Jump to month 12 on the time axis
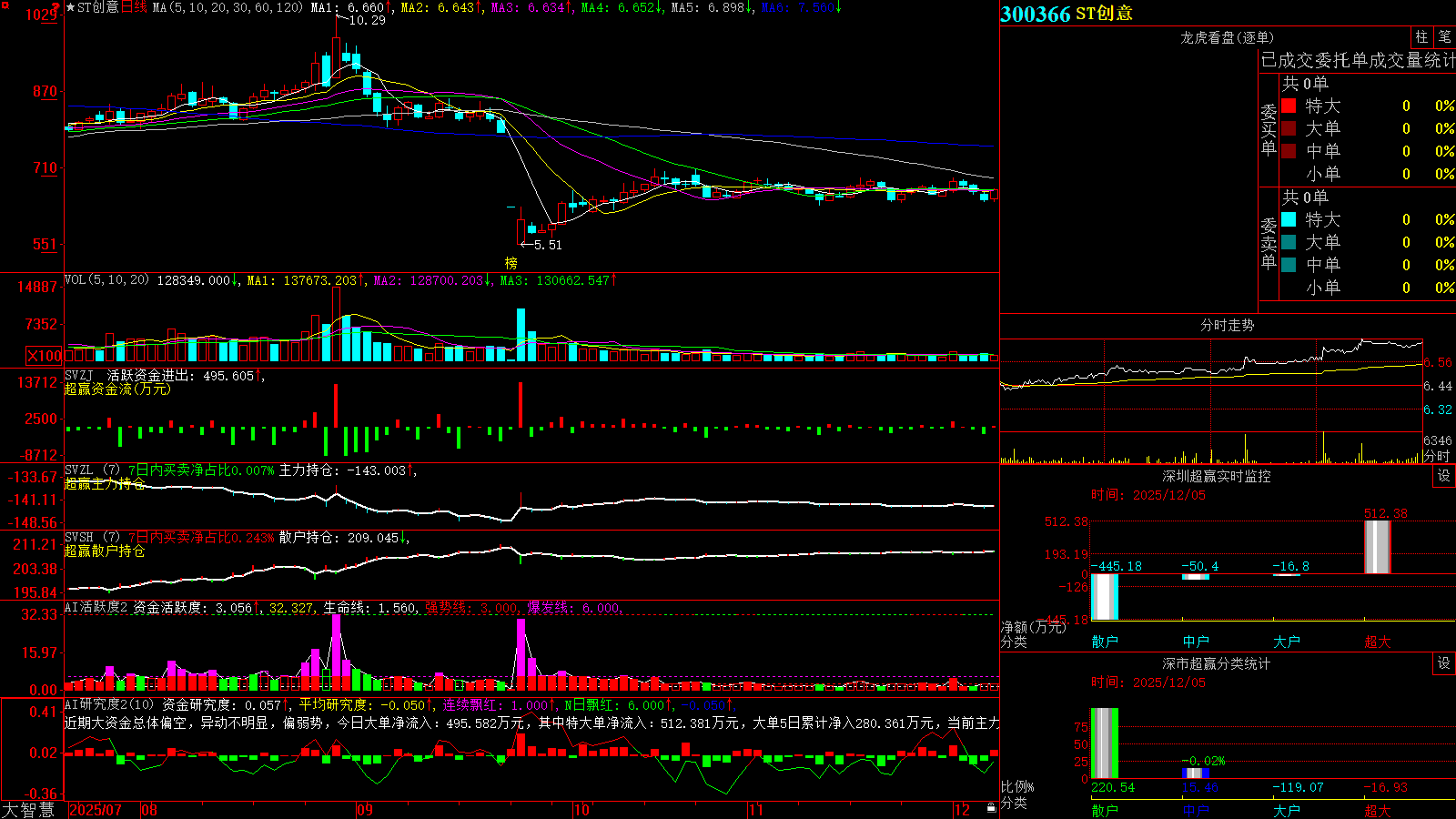The image size is (1456, 819). (x=963, y=810)
